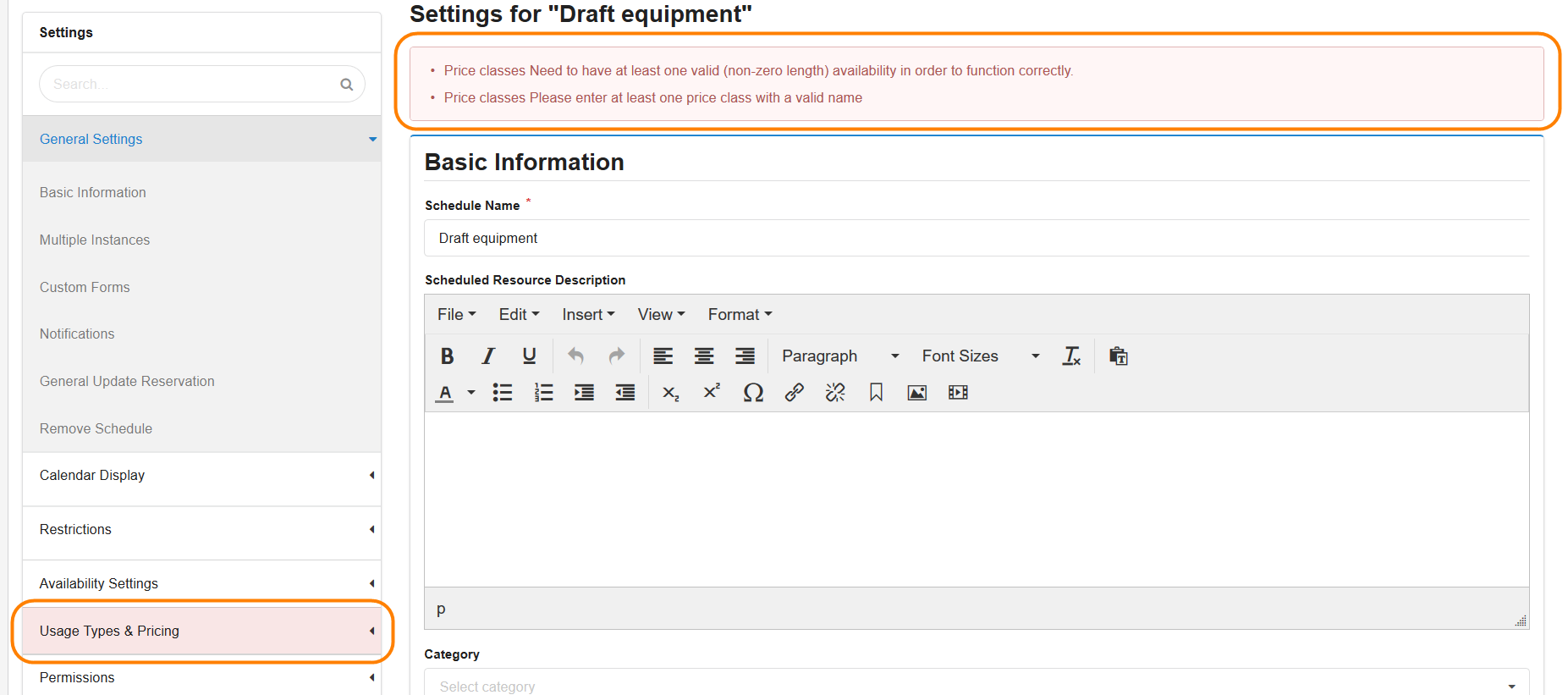The width and height of the screenshot is (1568, 695).
Task: Insert a numbered list
Action: click(543, 393)
